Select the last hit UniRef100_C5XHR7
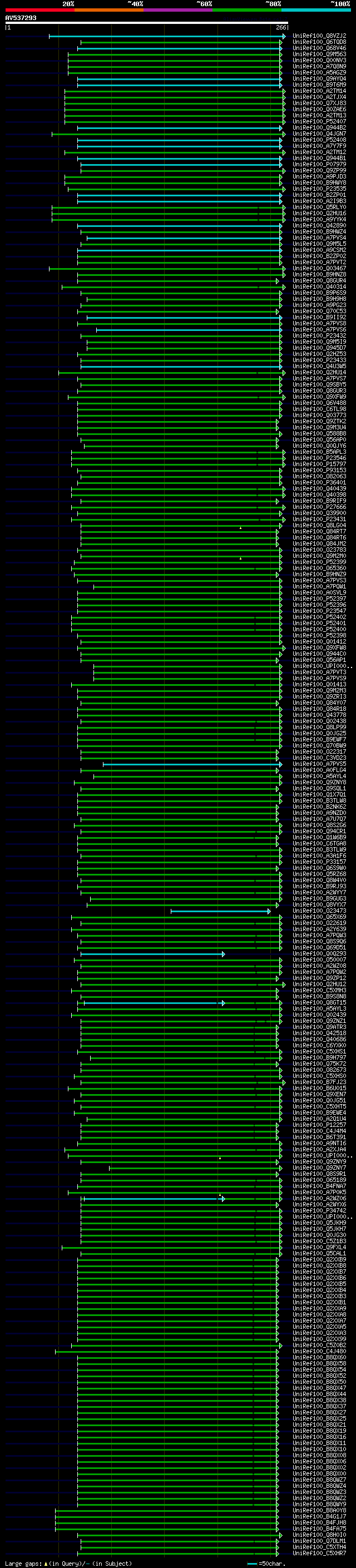 (319, 1554)
